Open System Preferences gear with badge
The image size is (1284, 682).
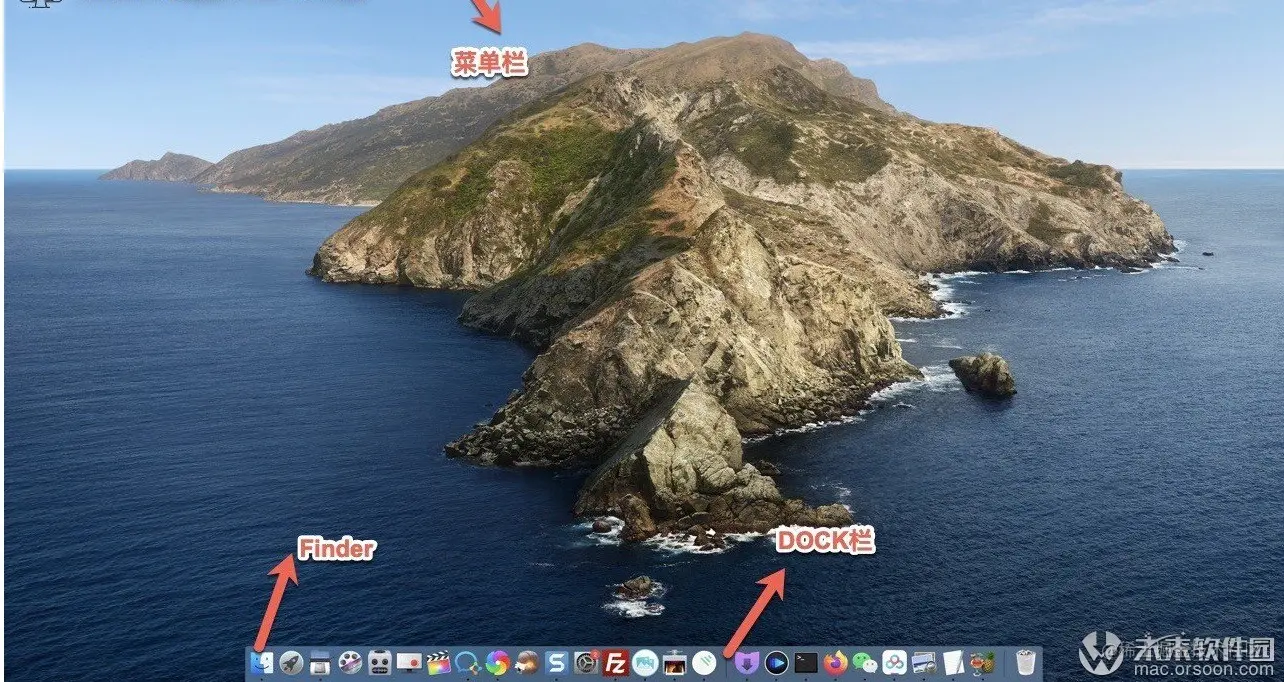tap(586, 662)
